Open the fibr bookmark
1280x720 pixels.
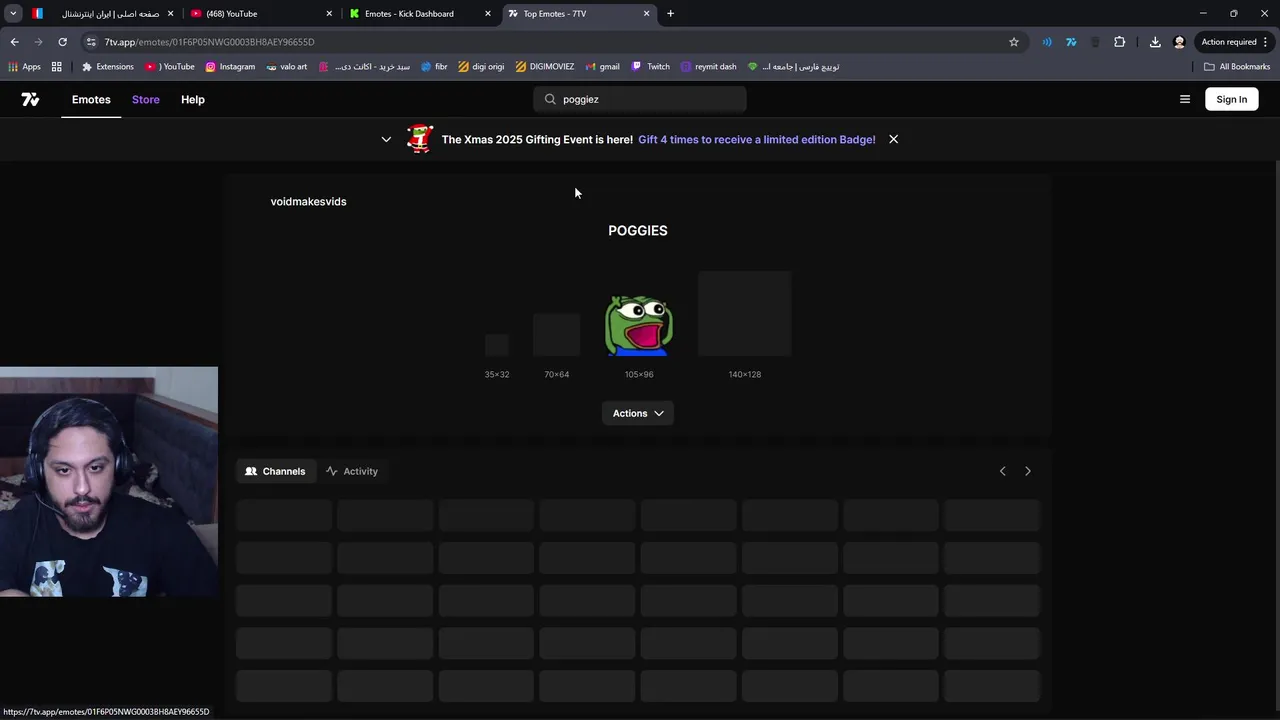434,67
